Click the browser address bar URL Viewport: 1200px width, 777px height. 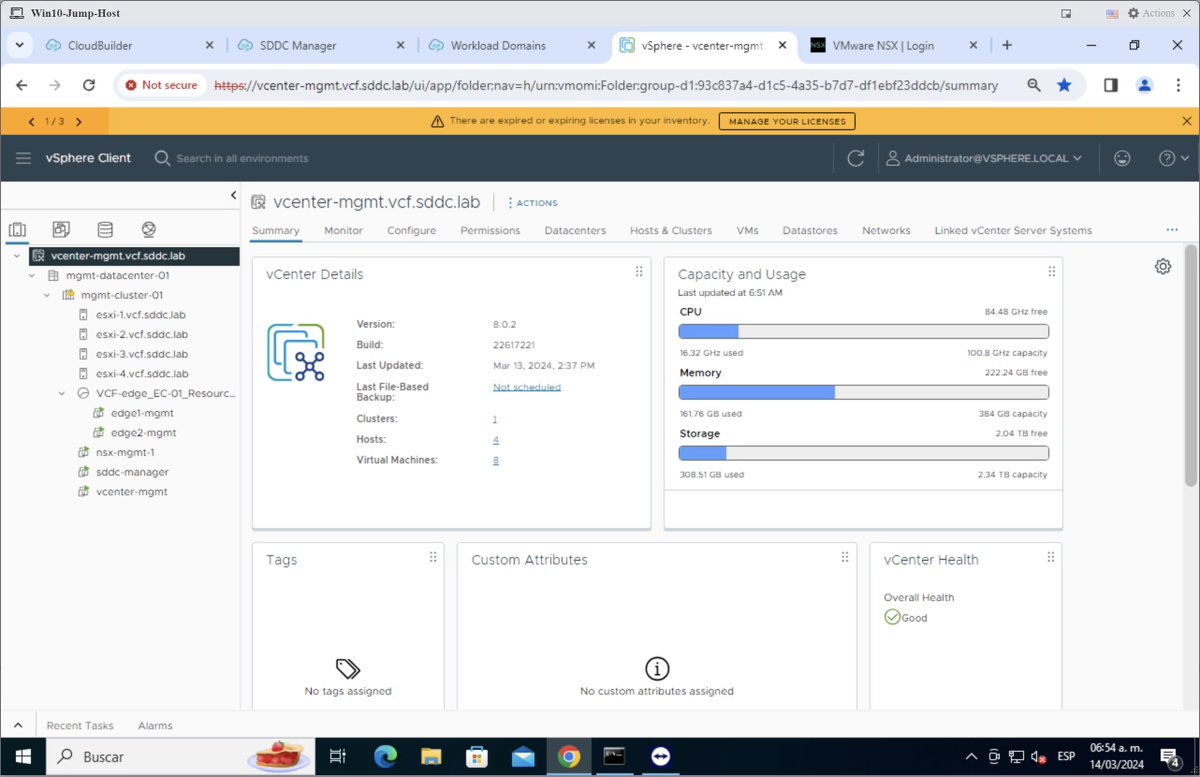pos(606,85)
